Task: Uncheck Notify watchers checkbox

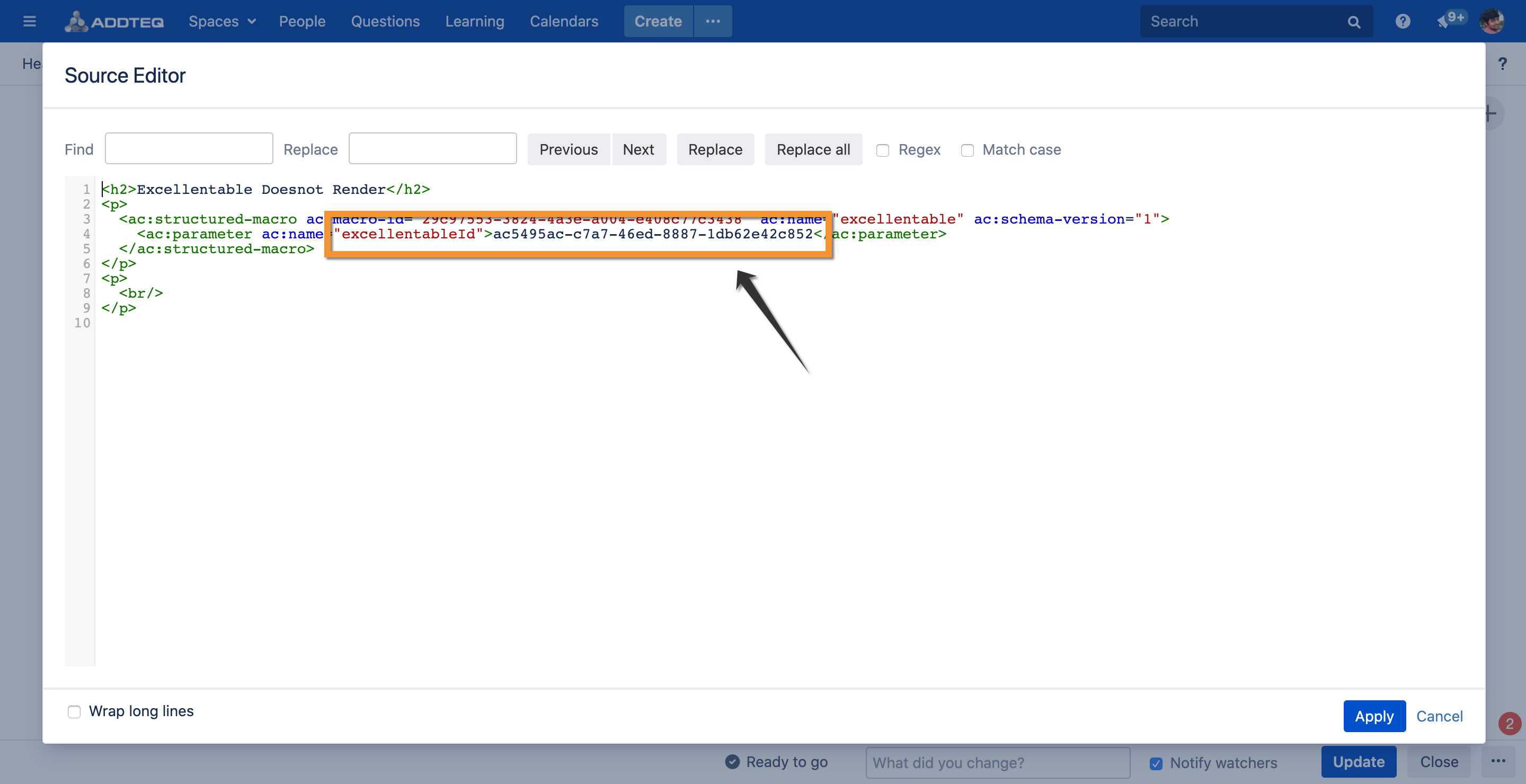Action: (x=1156, y=763)
